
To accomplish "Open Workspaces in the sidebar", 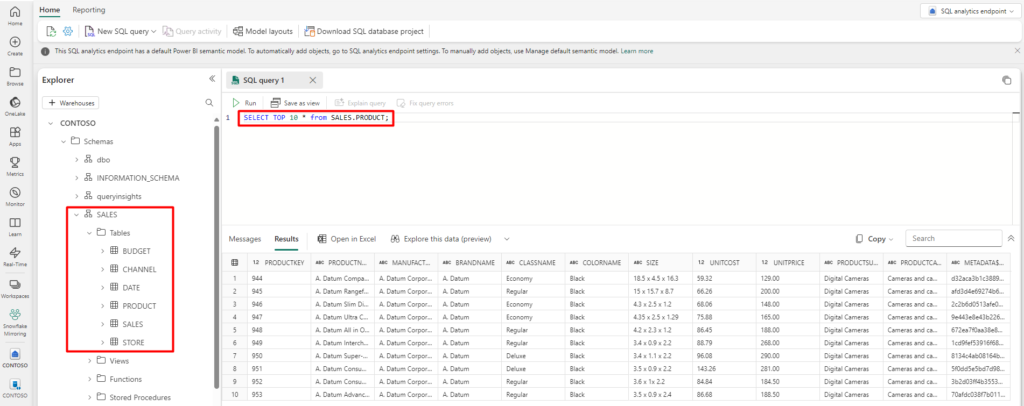I will (x=14, y=288).
